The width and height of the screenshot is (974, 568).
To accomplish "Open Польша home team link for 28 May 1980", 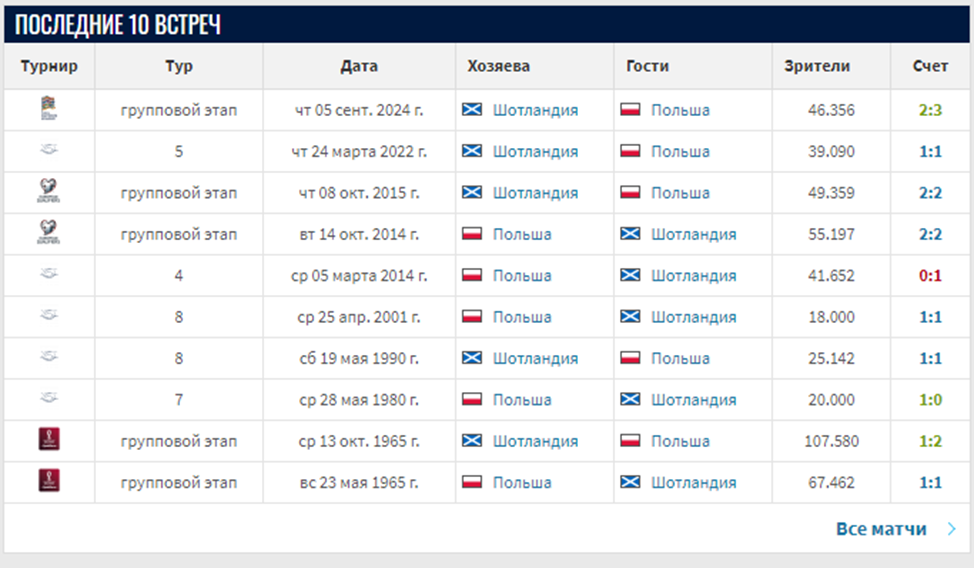I will coord(521,399).
